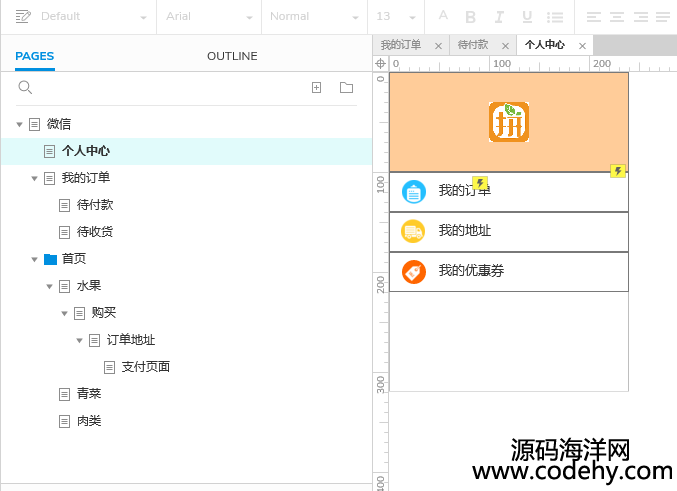Click the page icon beside 青菜
Screen dimensions: 677x491
(x=64, y=394)
